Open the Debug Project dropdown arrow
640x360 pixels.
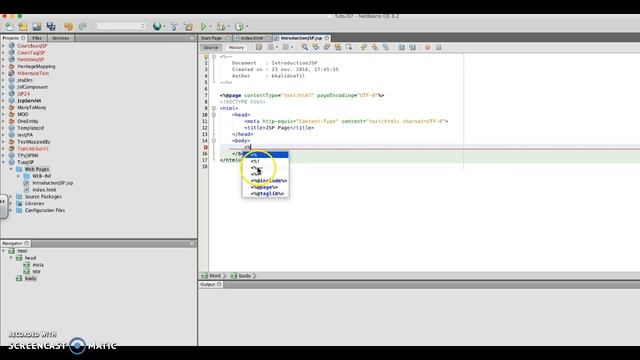(229, 27)
